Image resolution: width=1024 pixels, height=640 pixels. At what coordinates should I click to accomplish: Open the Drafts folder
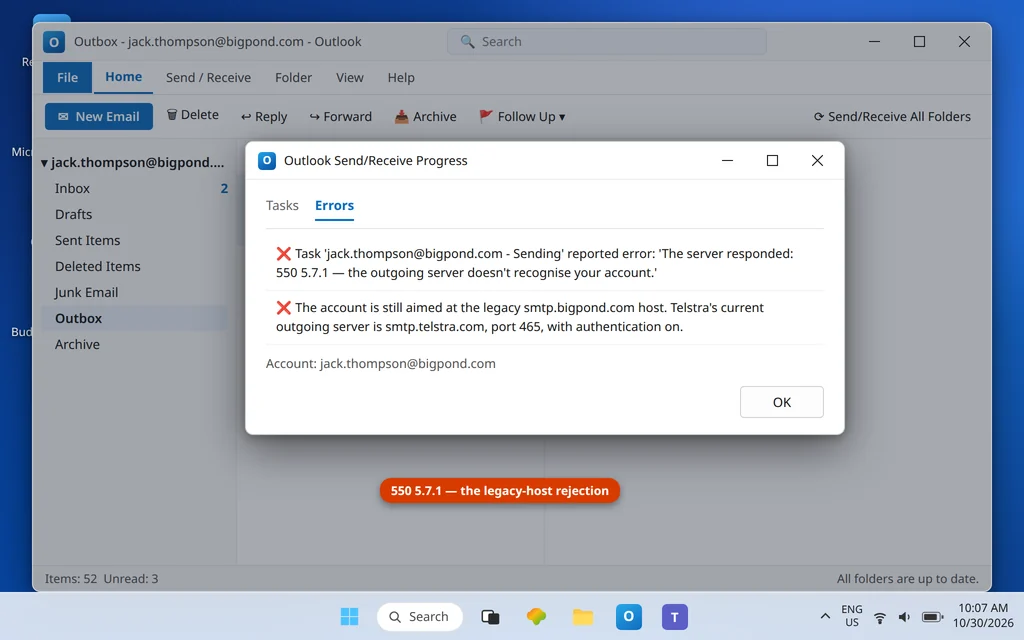tap(135, 214)
